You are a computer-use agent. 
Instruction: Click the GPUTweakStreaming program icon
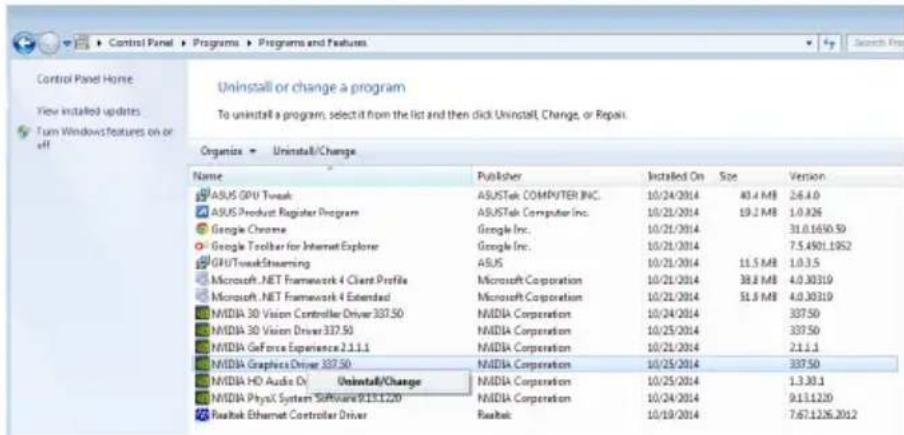click(x=200, y=263)
